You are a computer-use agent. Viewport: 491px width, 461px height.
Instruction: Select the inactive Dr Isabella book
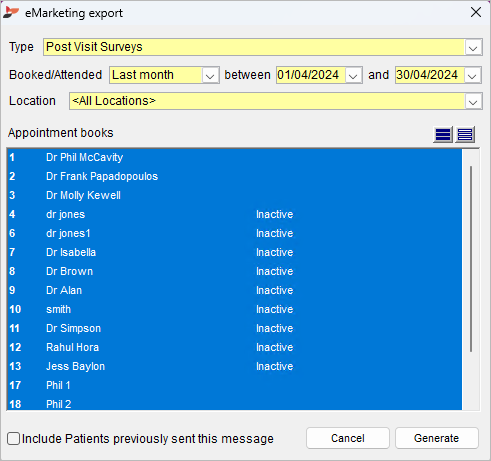click(234, 252)
